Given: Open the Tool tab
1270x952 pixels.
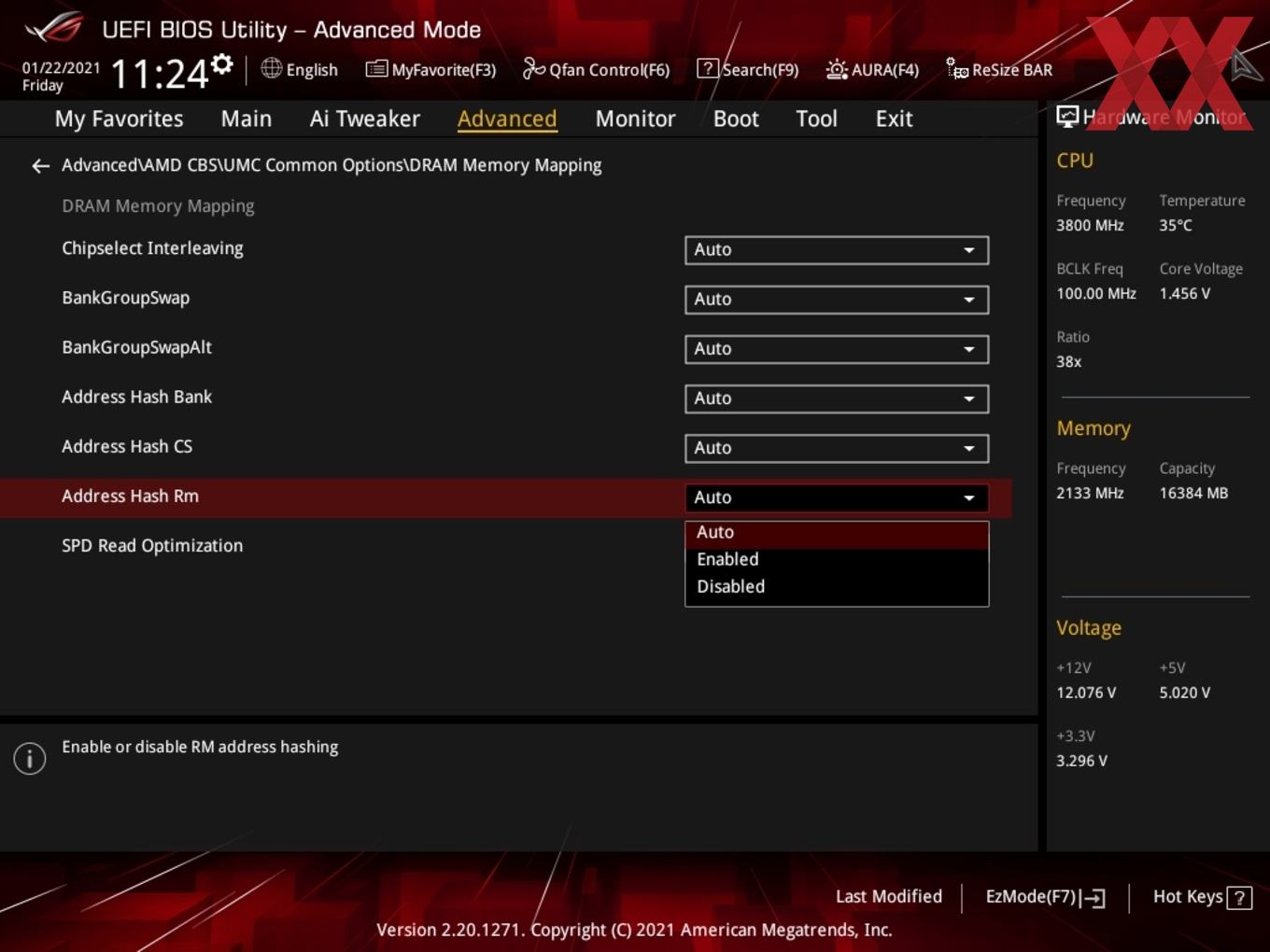Looking at the screenshot, I should [816, 119].
